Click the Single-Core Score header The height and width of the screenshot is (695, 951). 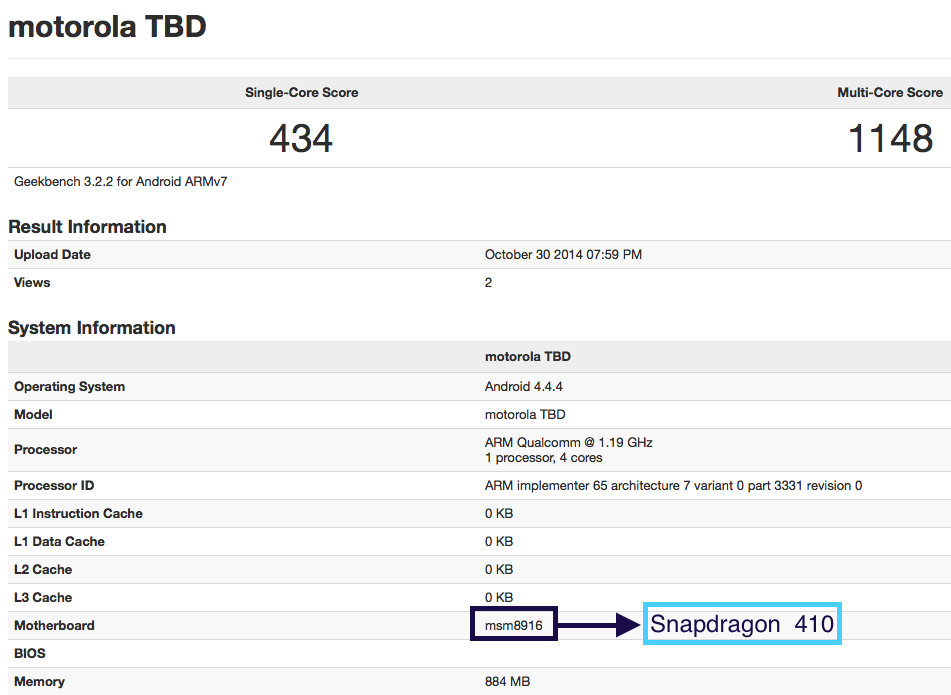tap(301, 93)
